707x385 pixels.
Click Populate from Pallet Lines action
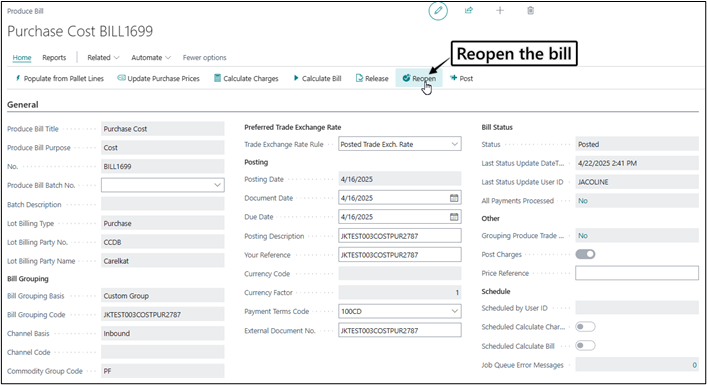59,78
